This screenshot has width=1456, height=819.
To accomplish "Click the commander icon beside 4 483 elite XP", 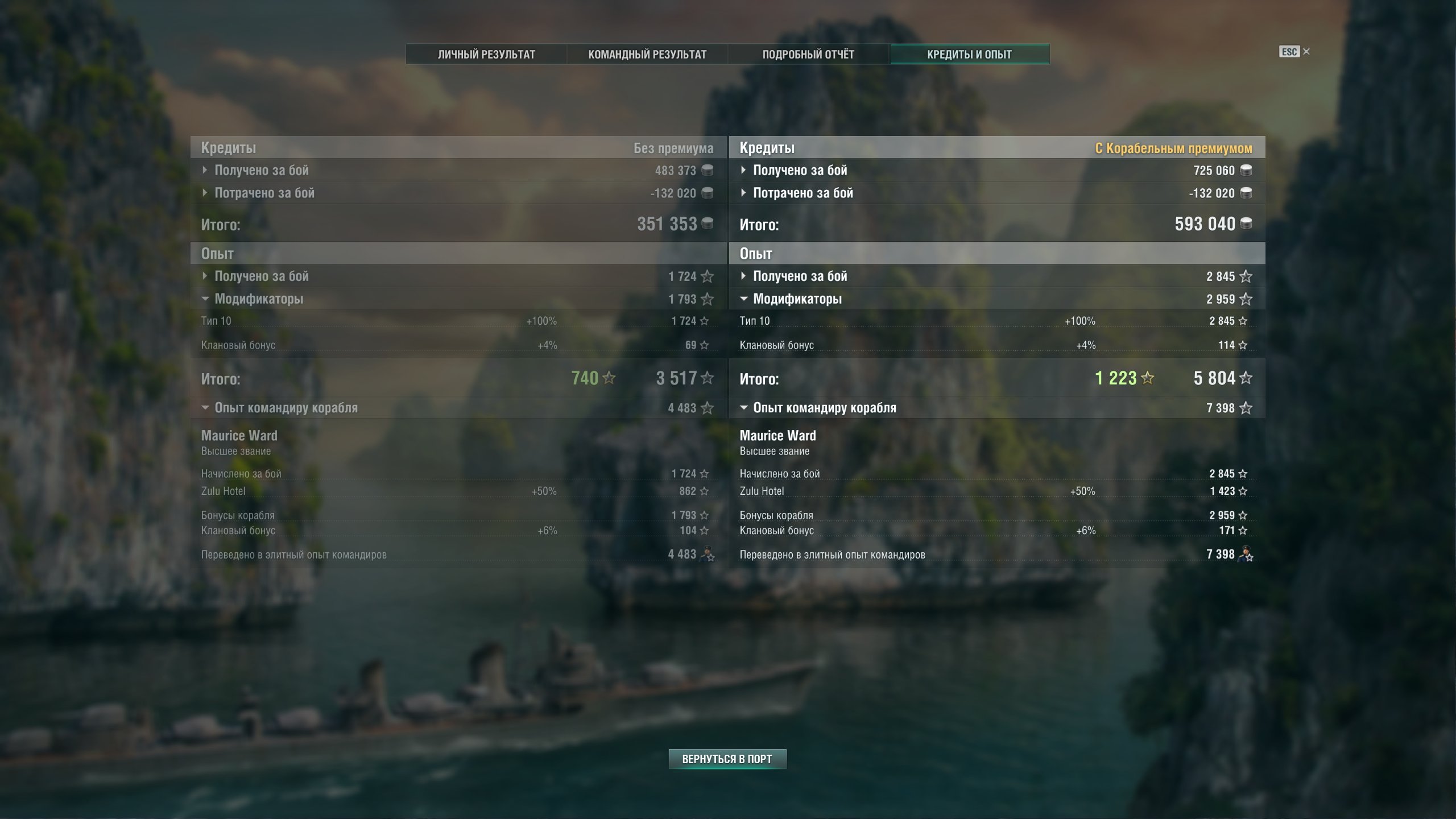I will click(x=707, y=553).
